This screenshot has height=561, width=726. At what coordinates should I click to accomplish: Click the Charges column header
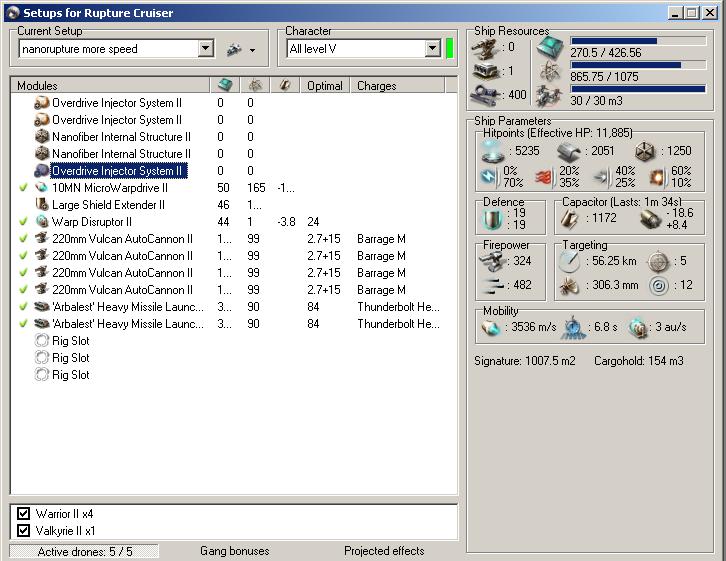tap(397, 86)
